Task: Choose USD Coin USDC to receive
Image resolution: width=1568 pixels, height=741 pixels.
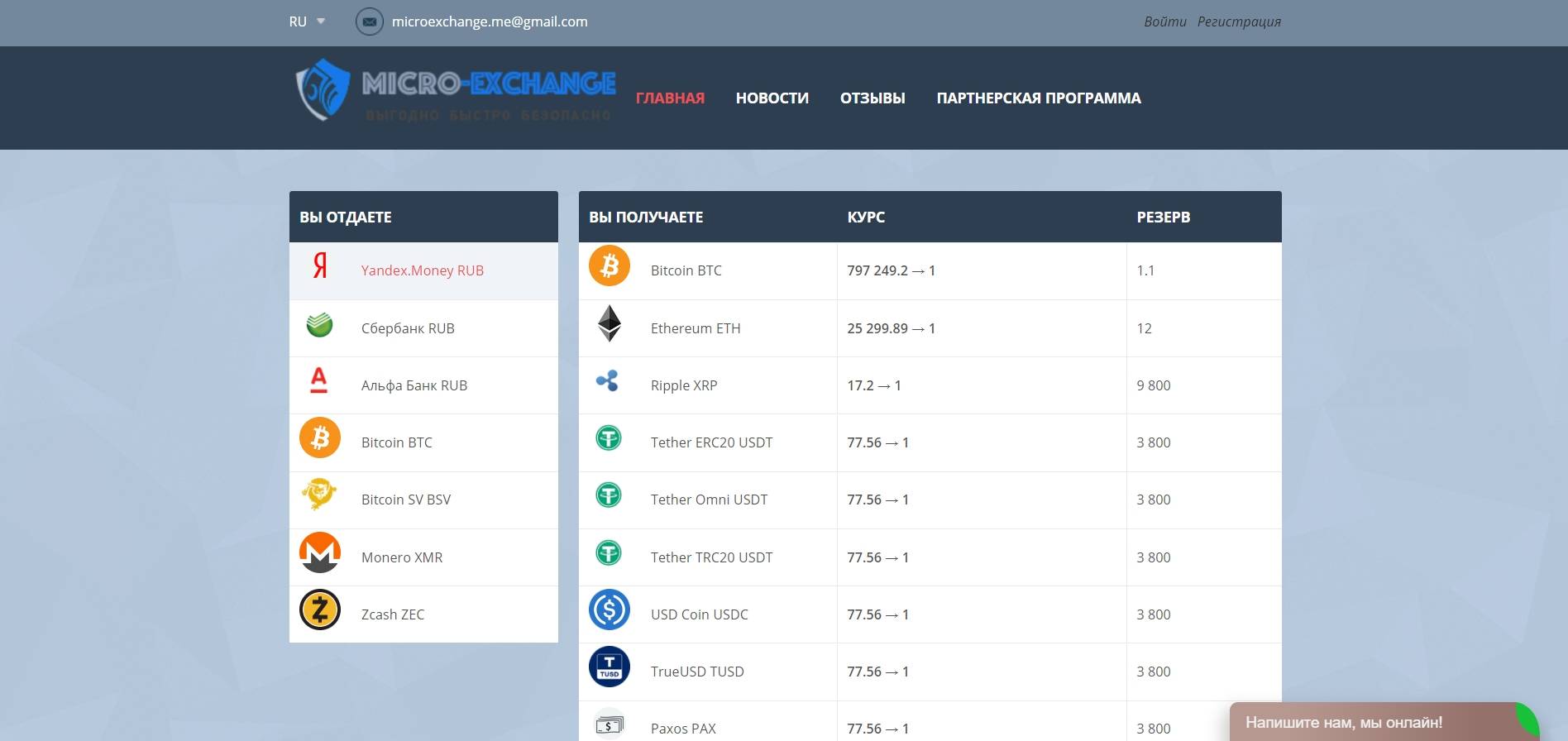Action: click(x=699, y=614)
